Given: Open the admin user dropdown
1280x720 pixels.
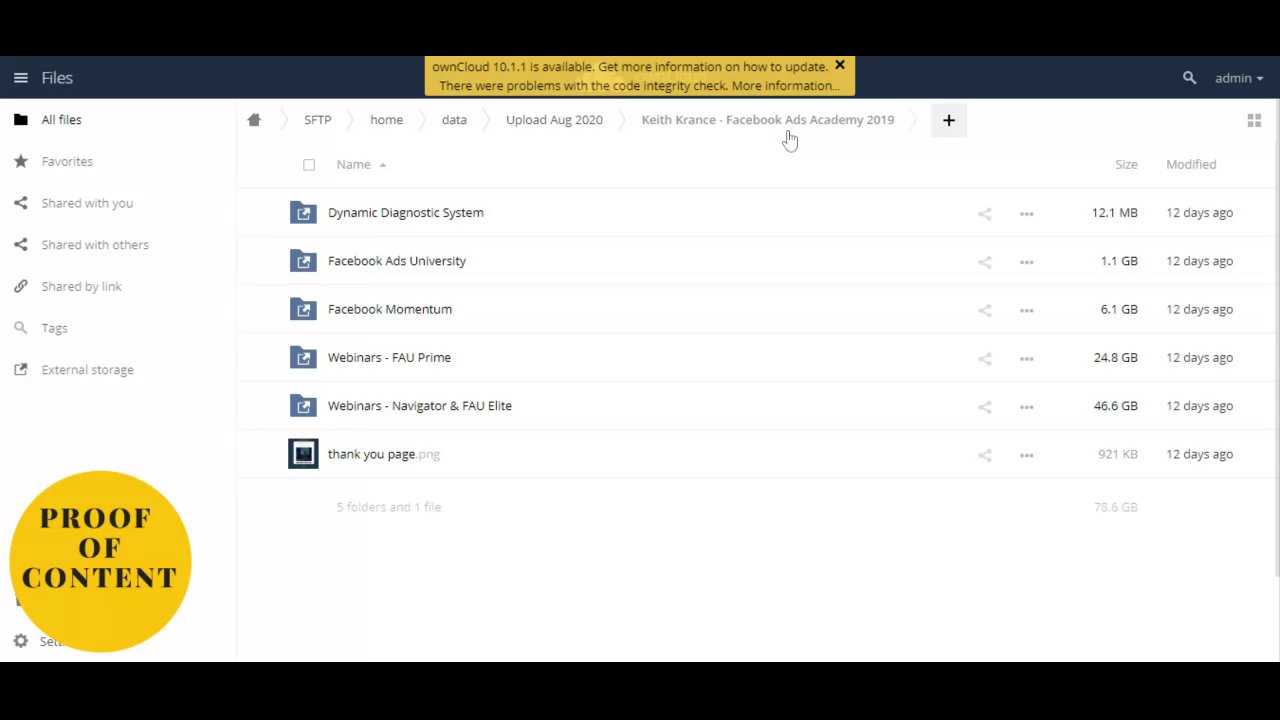Looking at the screenshot, I should coord(1239,78).
